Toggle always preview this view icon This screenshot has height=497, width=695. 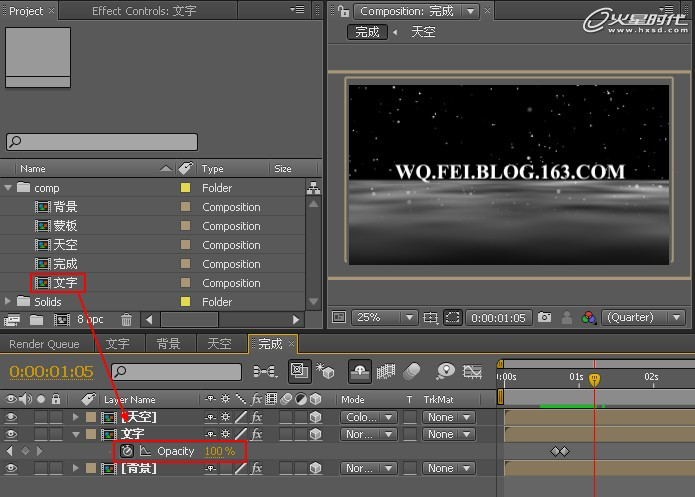click(x=339, y=317)
